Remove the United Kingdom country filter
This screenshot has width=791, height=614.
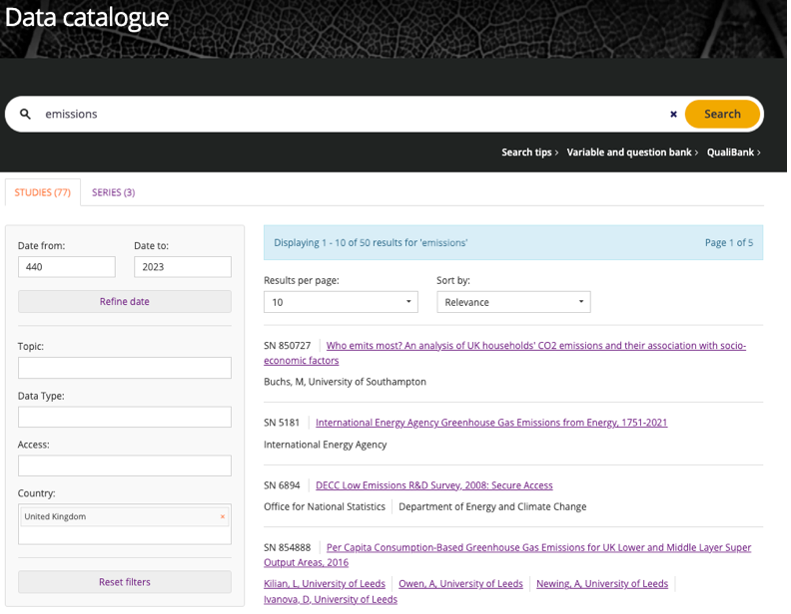pyautogui.click(x=222, y=517)
